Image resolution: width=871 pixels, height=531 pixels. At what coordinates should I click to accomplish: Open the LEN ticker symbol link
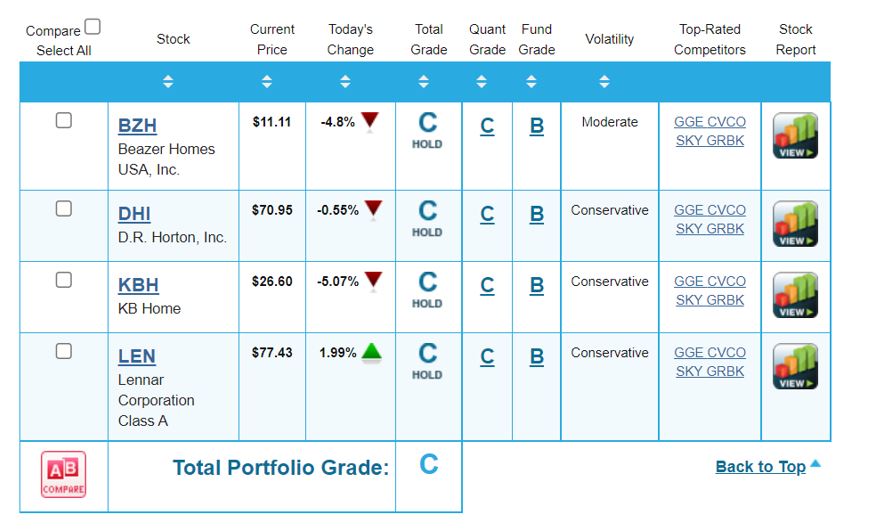click(x=136, y=356)
